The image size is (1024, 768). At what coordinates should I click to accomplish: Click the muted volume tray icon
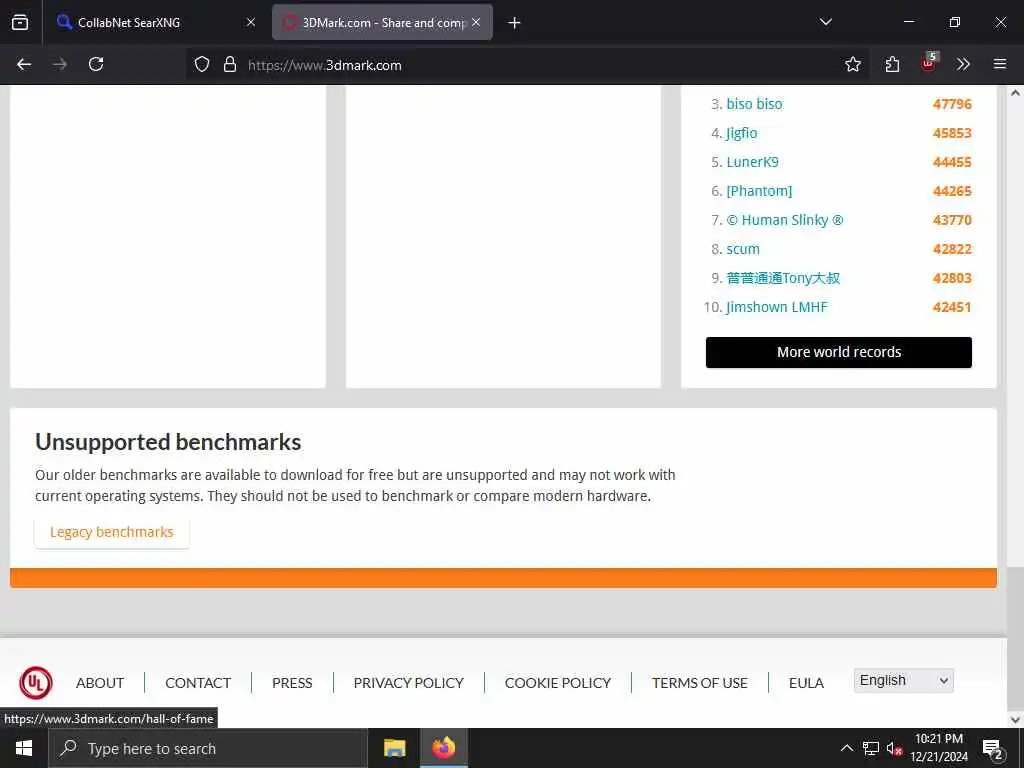click(x=895, y=748)
